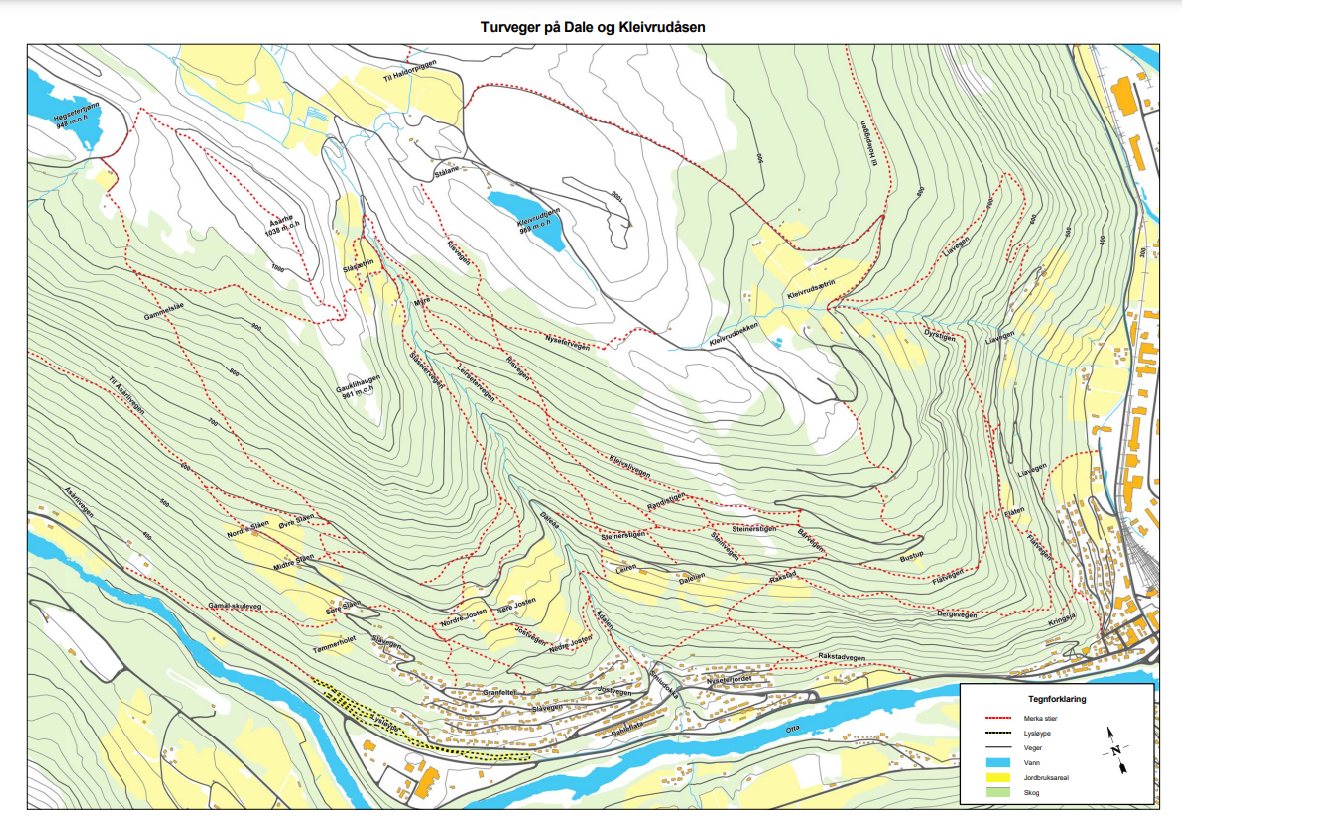The width and height of the screenshot is (1344, 840).
Task: Click the Til Haldorpiggen trail label
Action: [x=412, y=72]
